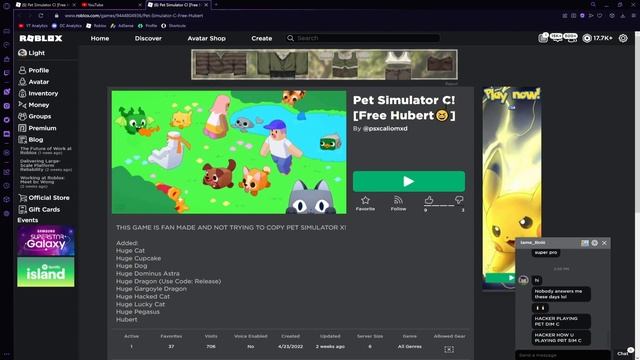Screen dimensions: 640x360
Task: Open Official Store in the sidebar
Action: 44,198
